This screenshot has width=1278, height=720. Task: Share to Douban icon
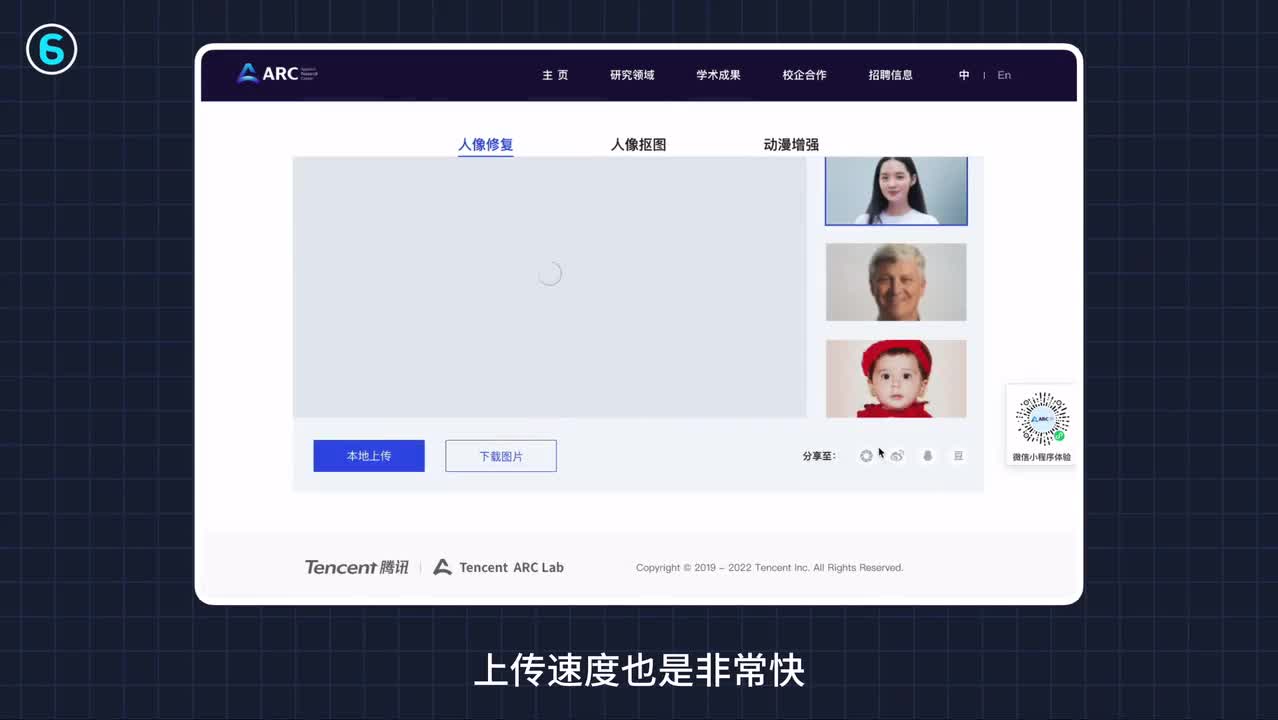tap(958, 456)
